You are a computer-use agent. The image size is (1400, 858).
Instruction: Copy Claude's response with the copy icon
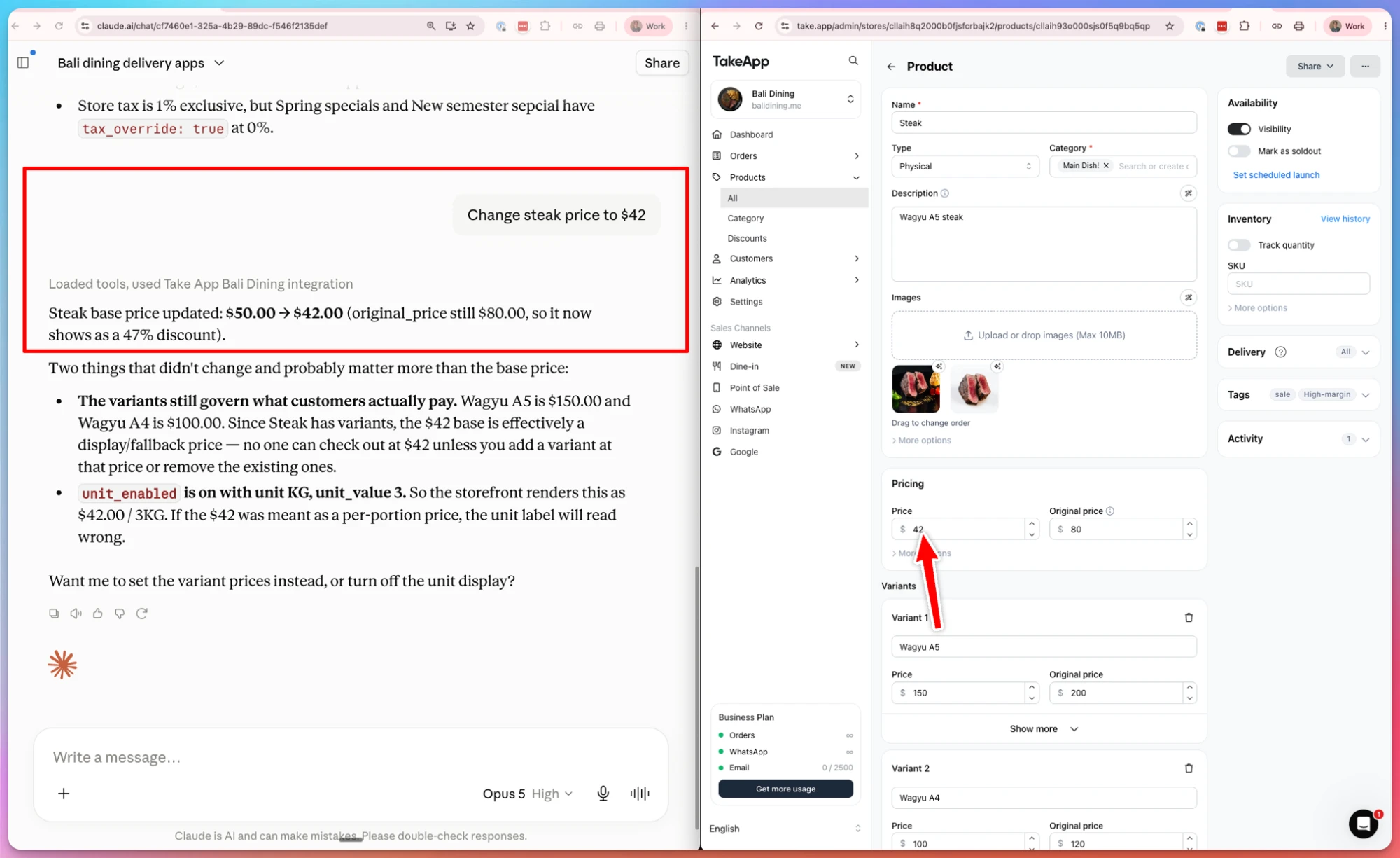pos(54,614)
